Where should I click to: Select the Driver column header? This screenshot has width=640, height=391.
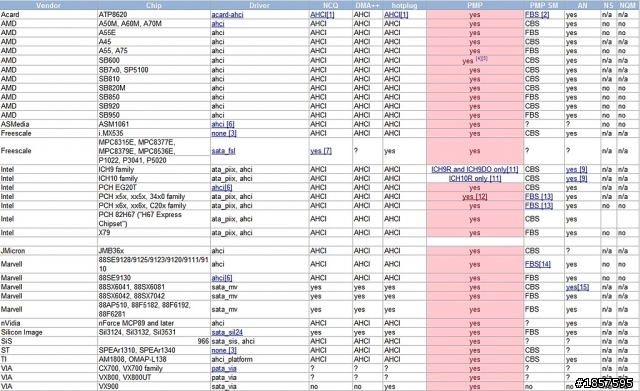(x=260, y=5)
